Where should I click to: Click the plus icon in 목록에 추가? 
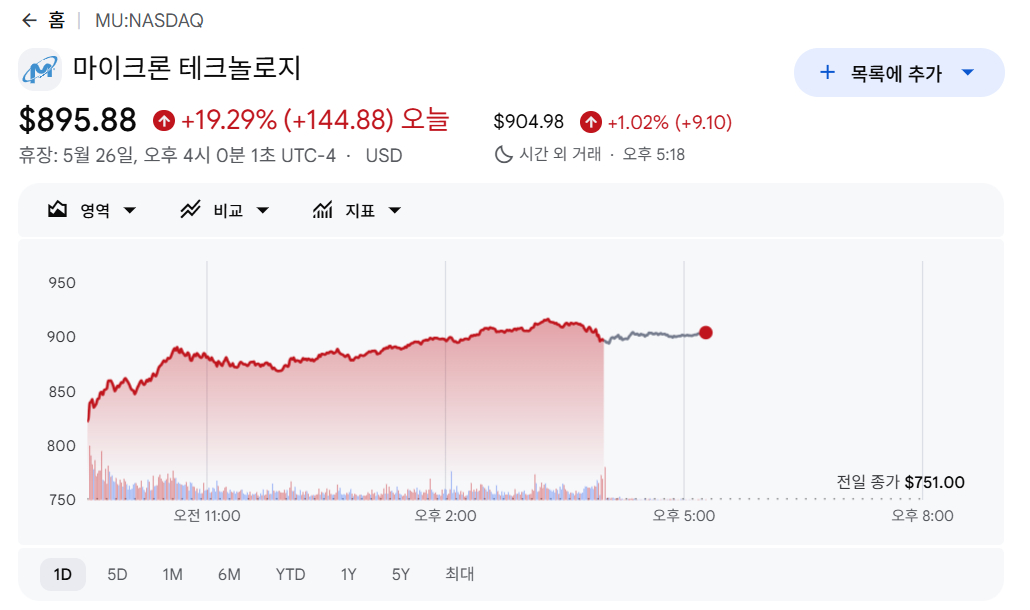click(x=828, y=72)
